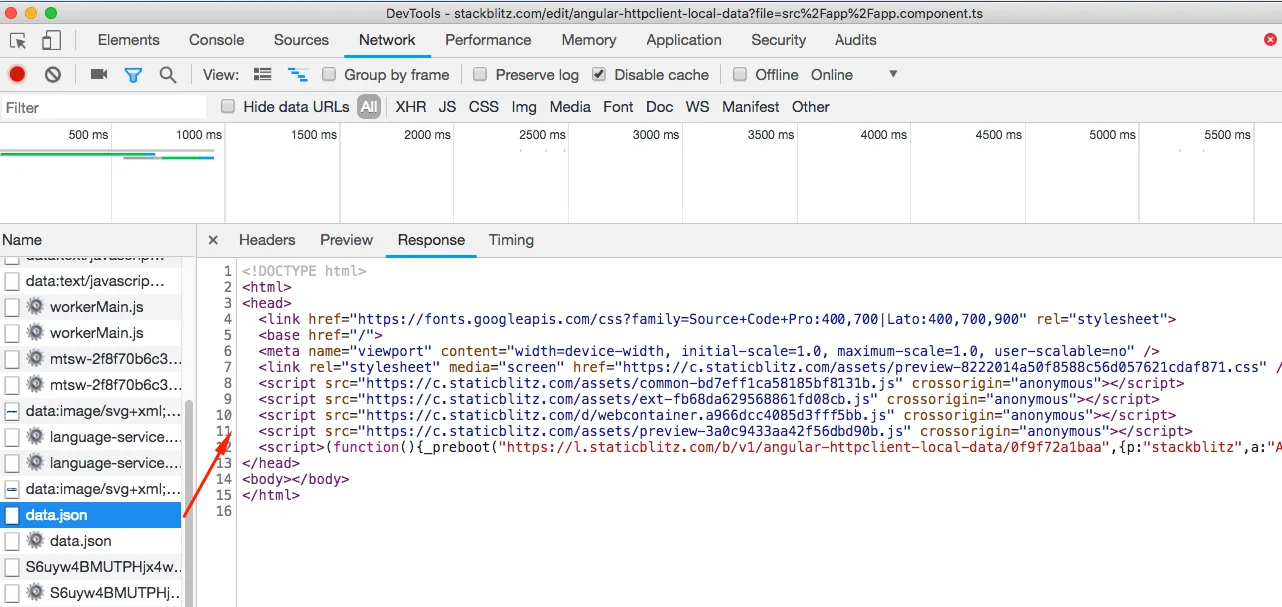Switch to large request rows view icon
1282x607 pixels.
pyautogui.click(x=263, y=75)
